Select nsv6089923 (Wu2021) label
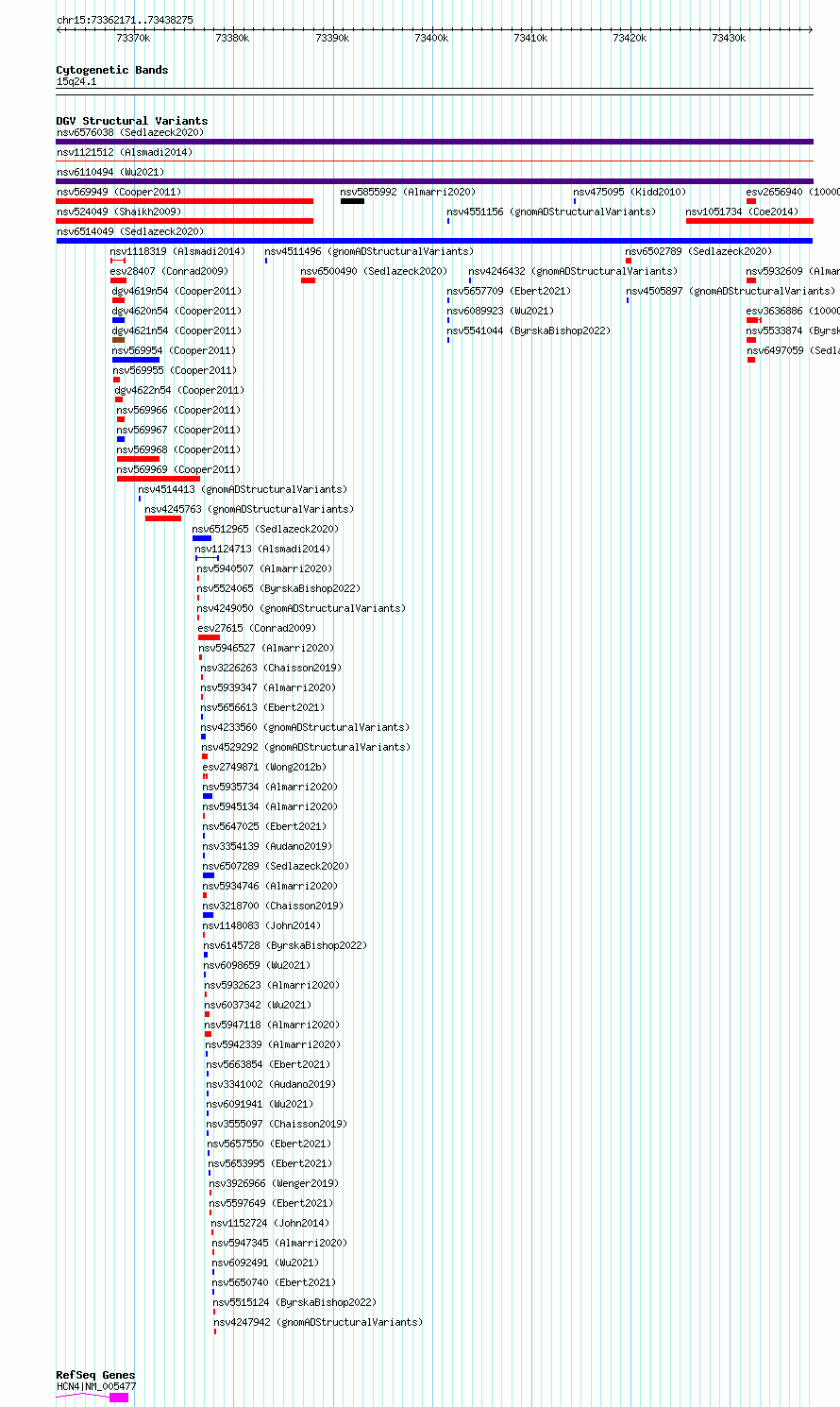The image size is (840, 1407). click(x=501, y=311)
